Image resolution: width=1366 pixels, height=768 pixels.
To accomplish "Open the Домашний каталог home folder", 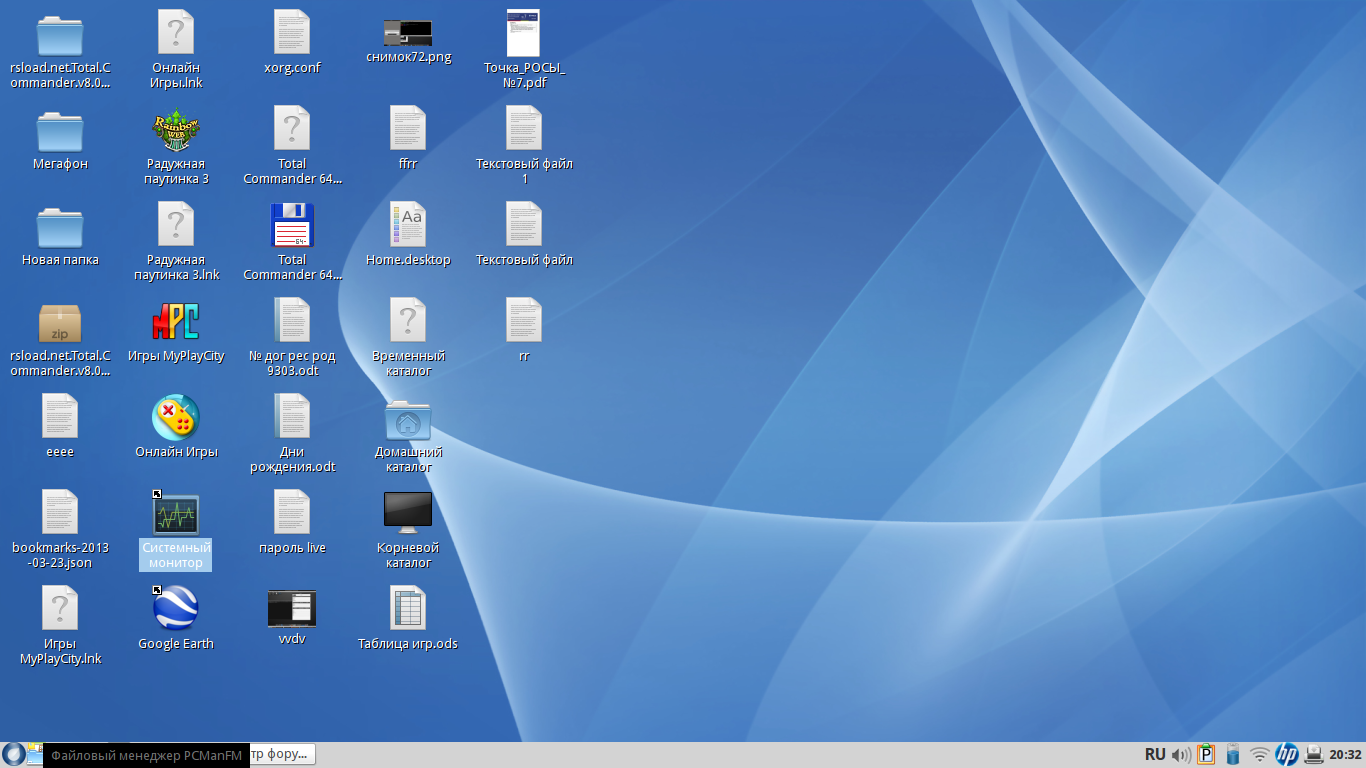I will [x=408, y=420].
